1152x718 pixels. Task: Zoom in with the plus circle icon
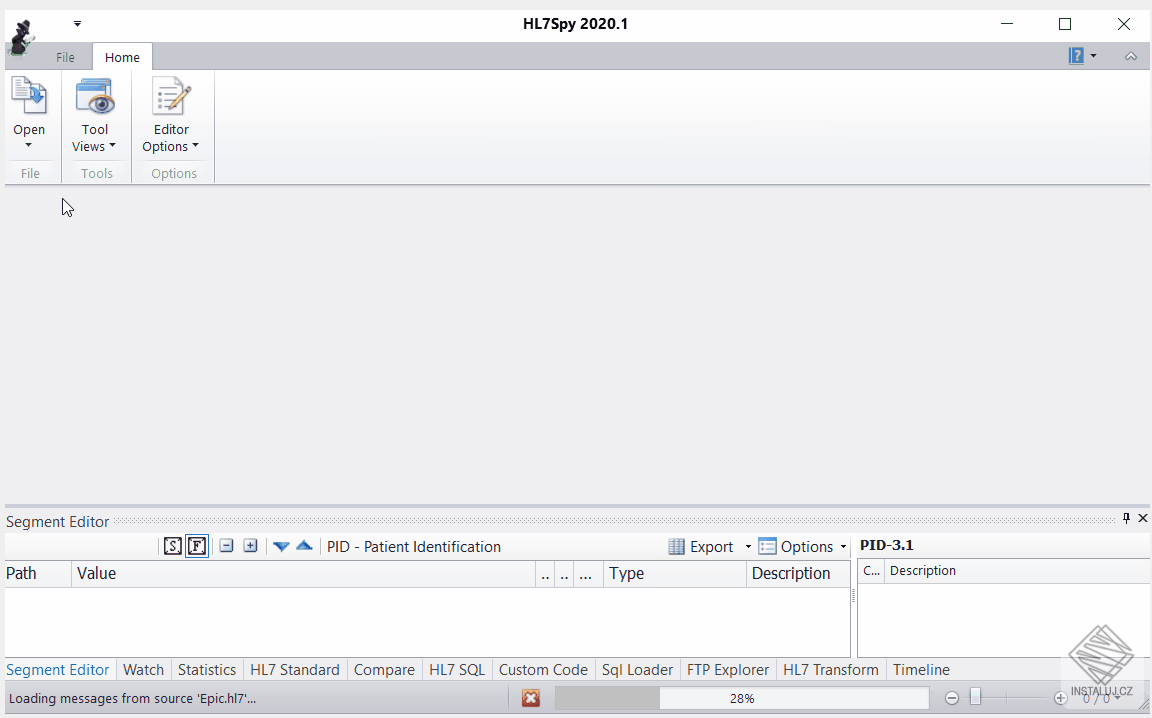tap(1060, 698)
